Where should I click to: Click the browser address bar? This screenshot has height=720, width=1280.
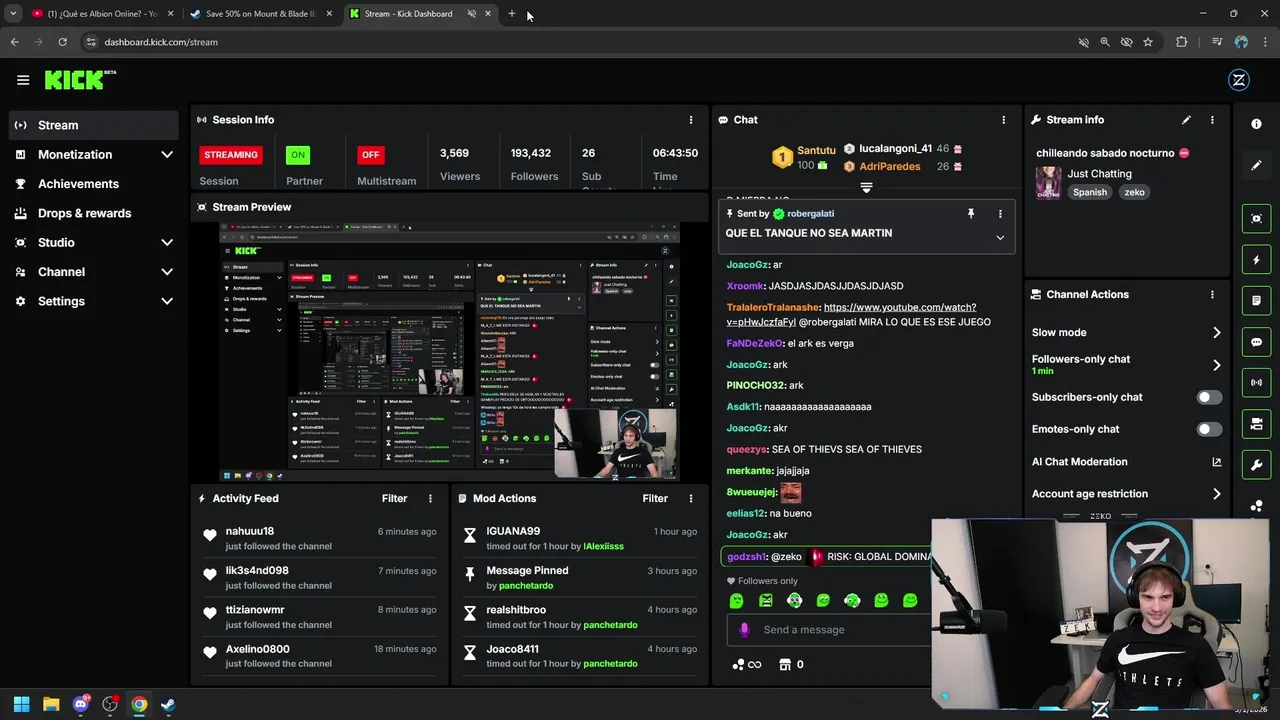pyautogui.click(x=570, y=42)
